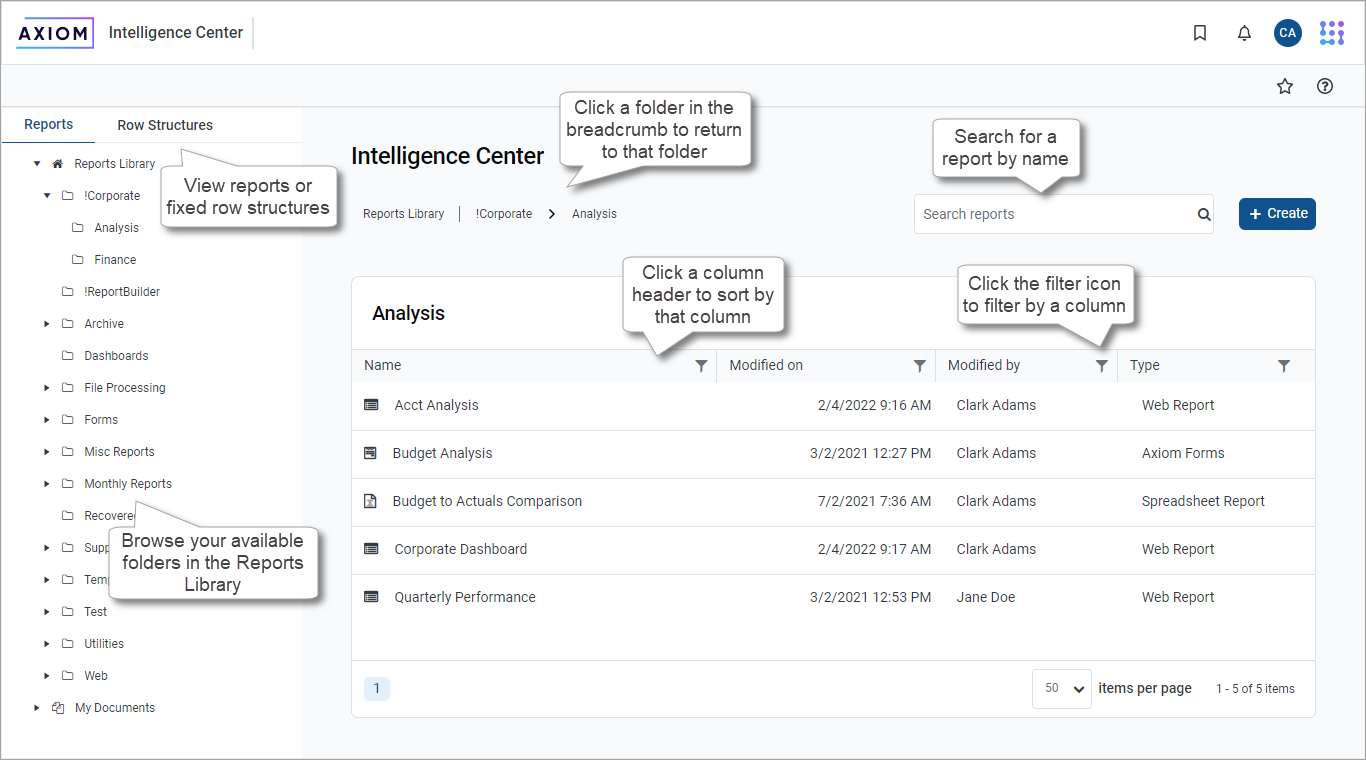
Task: Select the Finance folder in tree
Action: tap(115, 260)
